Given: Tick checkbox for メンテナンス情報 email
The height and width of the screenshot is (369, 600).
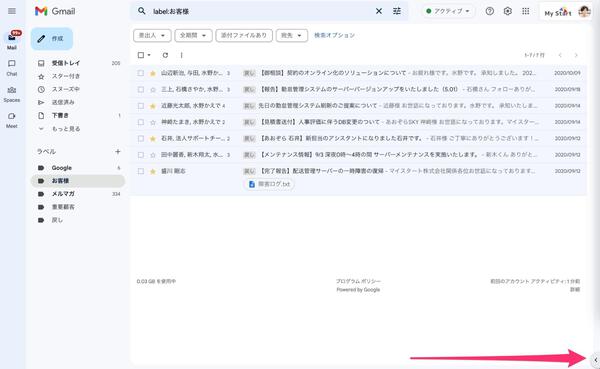Looking at the screenshot, I should pos(141,155).
